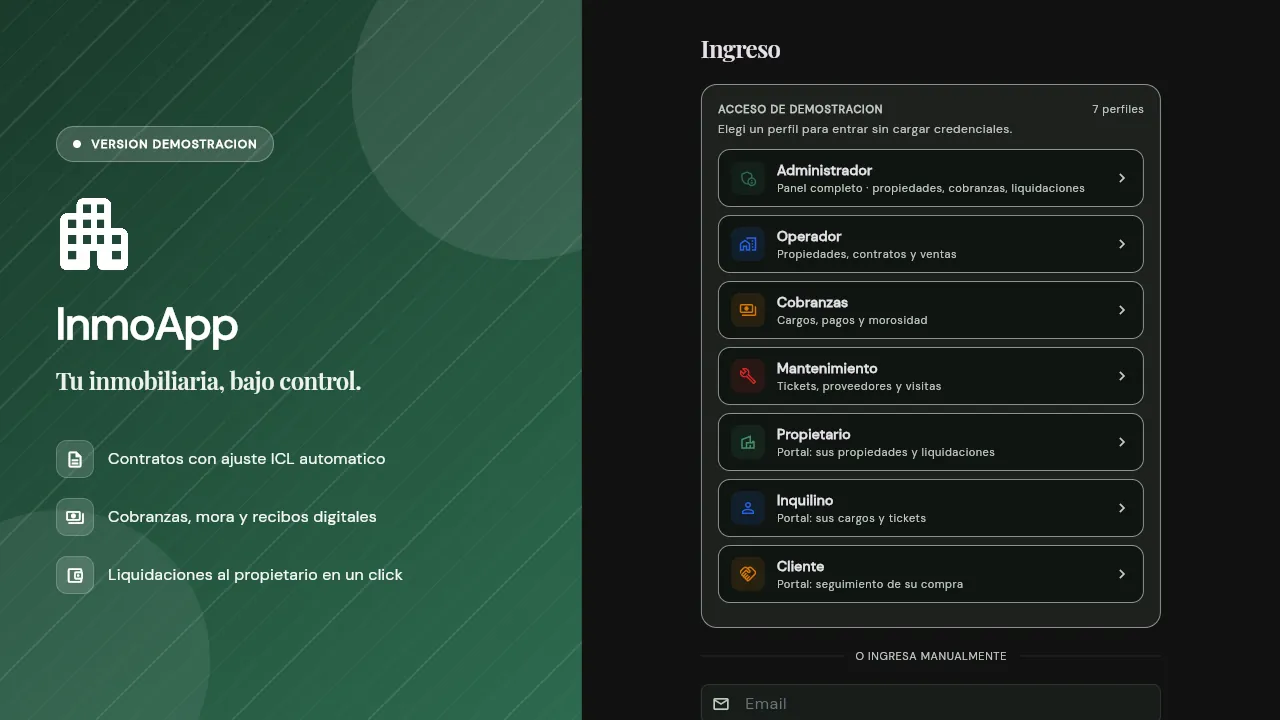Click the Propietario building icon
The width and height of the screenshot is (1280, 720).
point(748,442)
